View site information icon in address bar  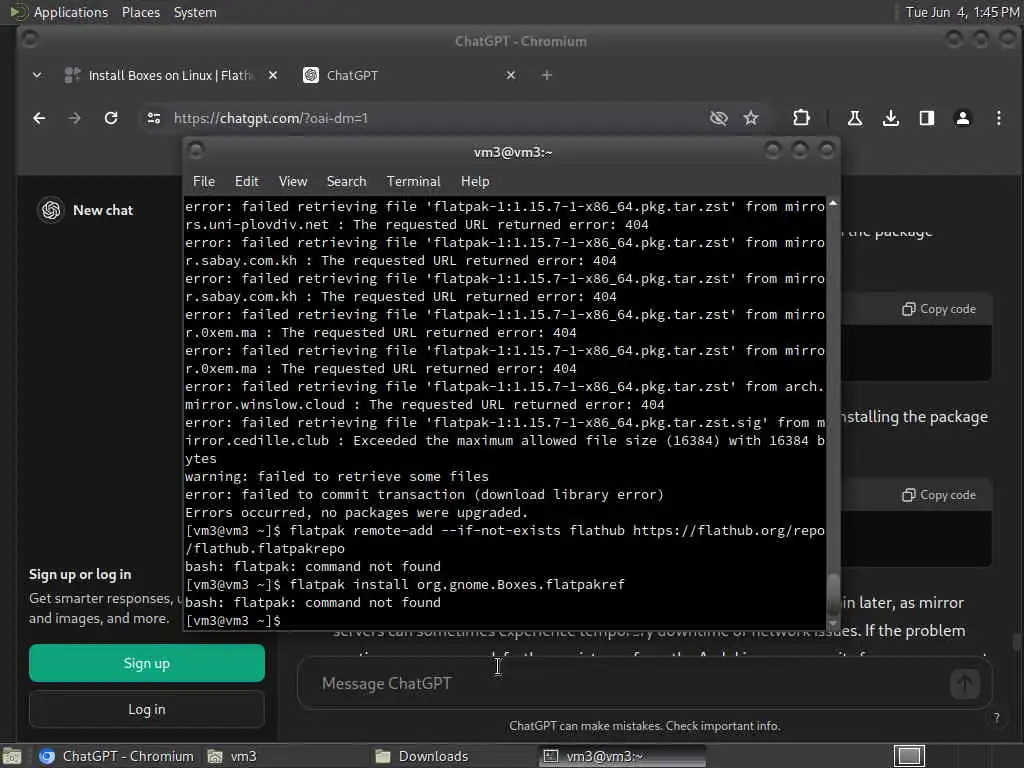[153, 118]
